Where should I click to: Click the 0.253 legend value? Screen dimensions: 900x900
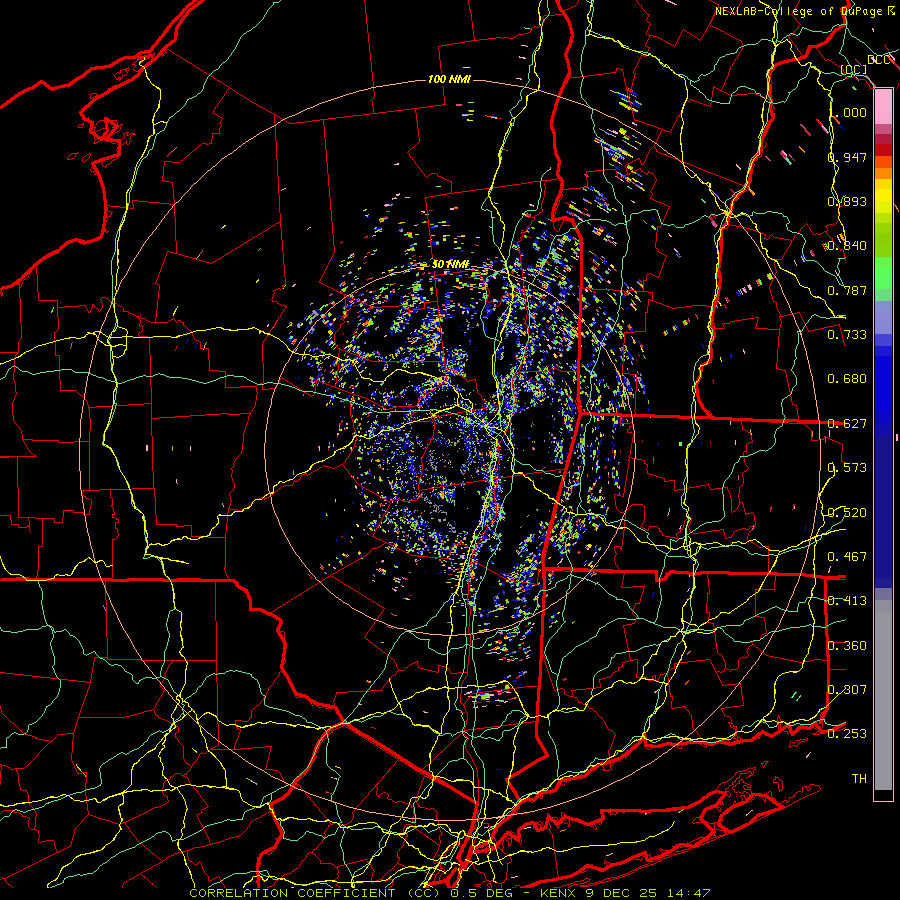click(x=847, y=734)
